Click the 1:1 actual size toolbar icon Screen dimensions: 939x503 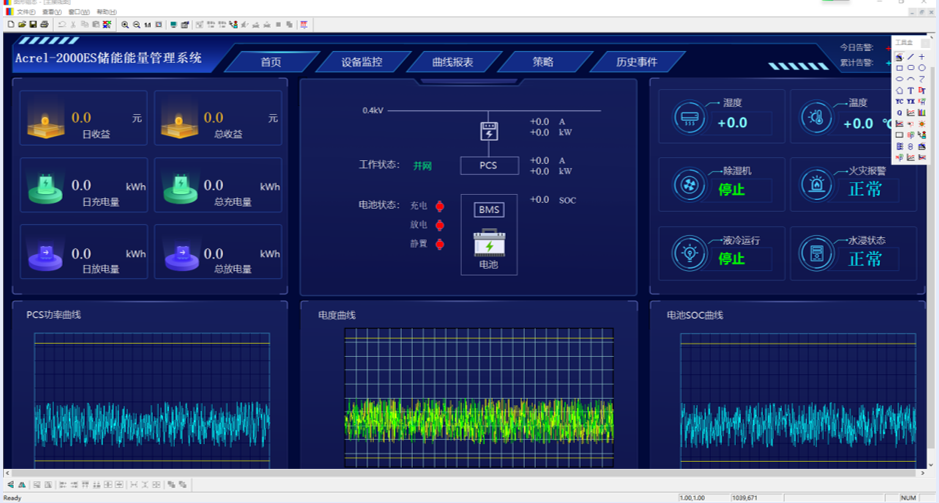tap(148, 25)
